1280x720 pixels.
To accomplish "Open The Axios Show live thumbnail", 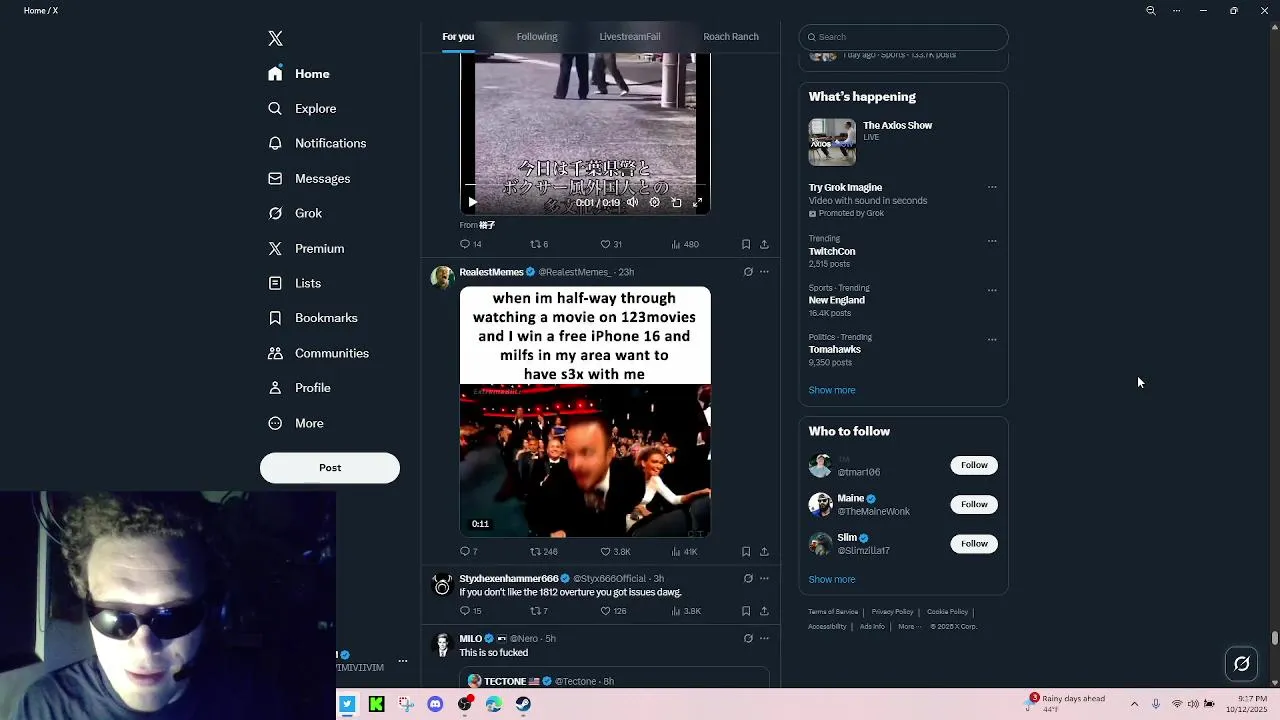I will (832, 142).
